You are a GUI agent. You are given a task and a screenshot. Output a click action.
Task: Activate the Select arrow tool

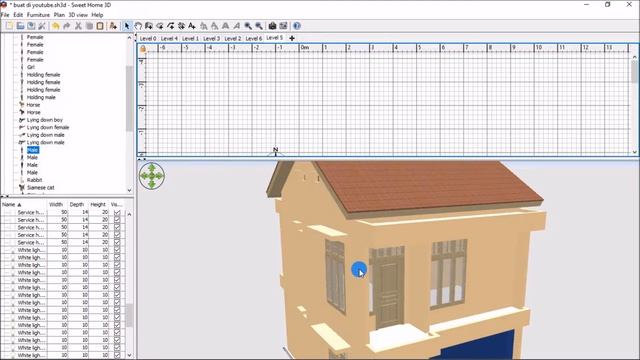pyautogui.click(x=127, y=26)
